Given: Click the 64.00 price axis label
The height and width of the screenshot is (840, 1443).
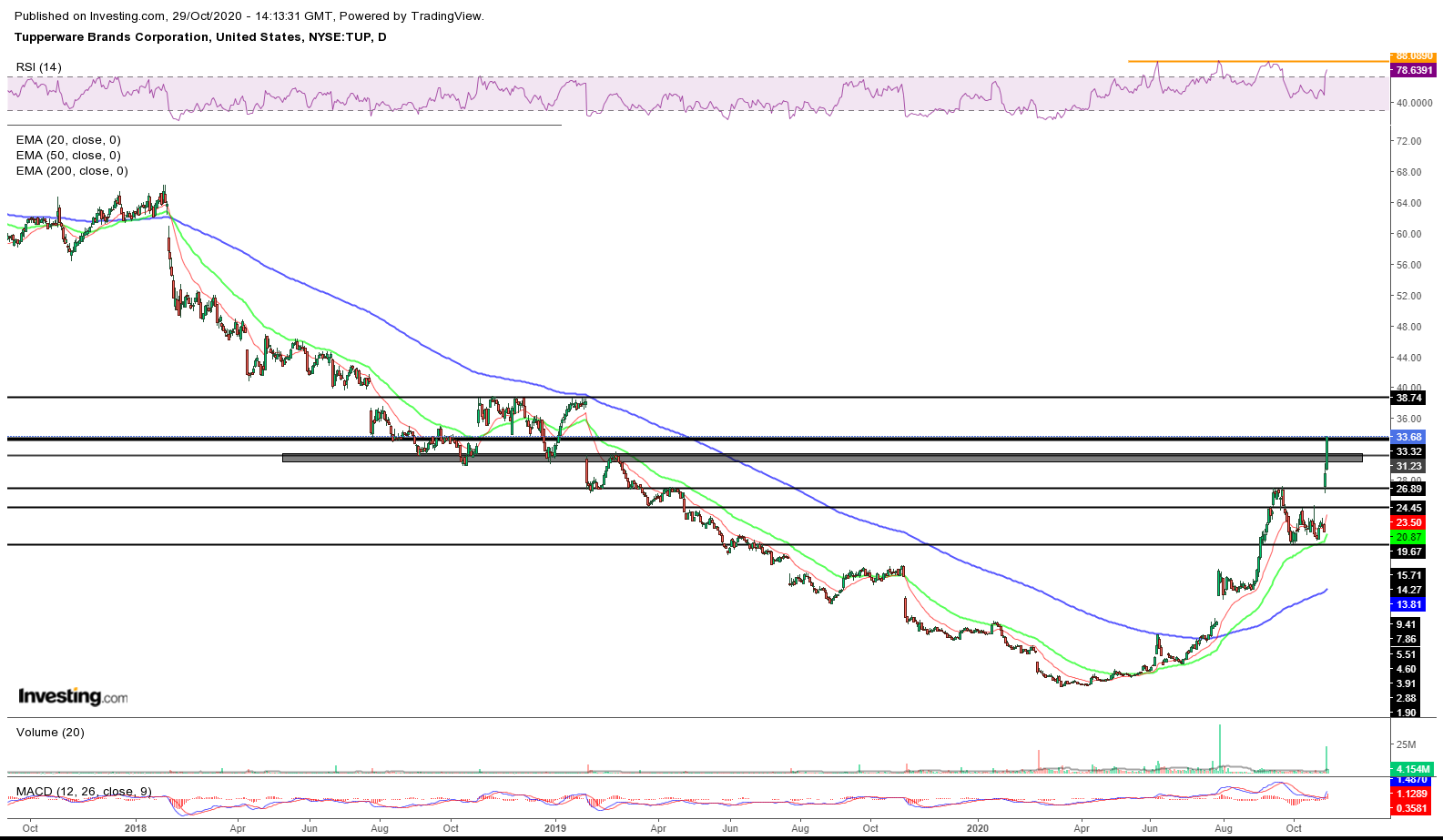Looking at the screenshot, I should point(1408,203).
